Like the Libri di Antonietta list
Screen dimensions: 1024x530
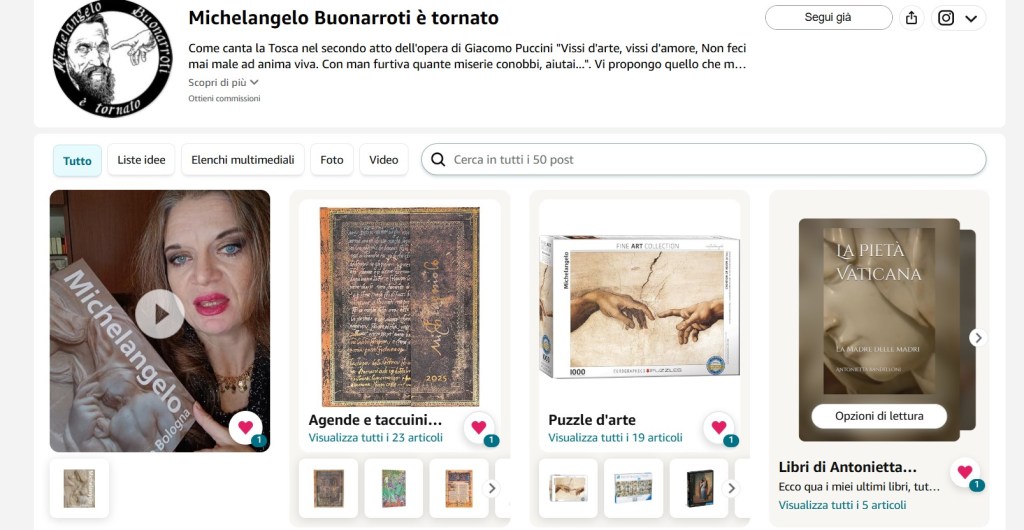click(x=965, y=472)
